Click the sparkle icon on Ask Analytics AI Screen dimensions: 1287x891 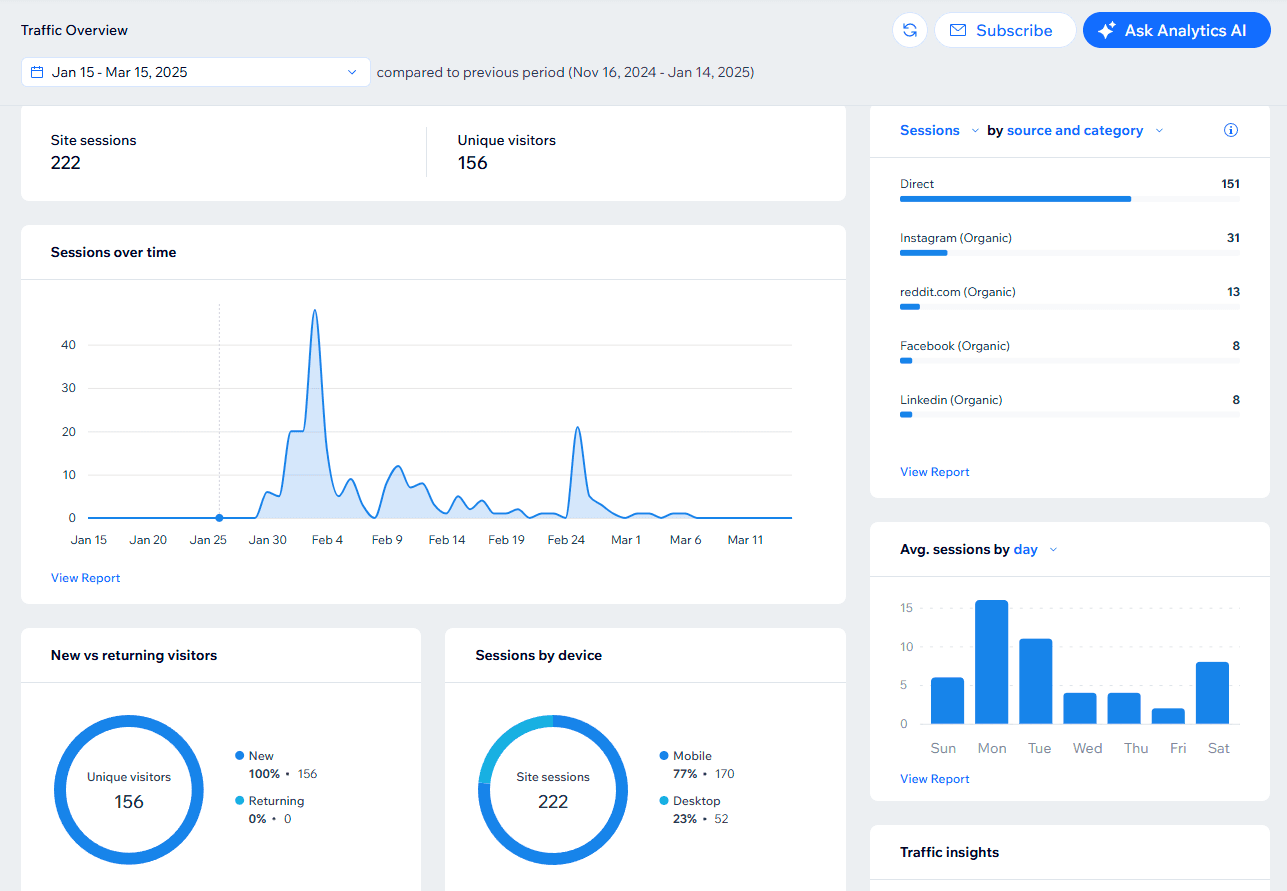click(x=1106, y=31)
